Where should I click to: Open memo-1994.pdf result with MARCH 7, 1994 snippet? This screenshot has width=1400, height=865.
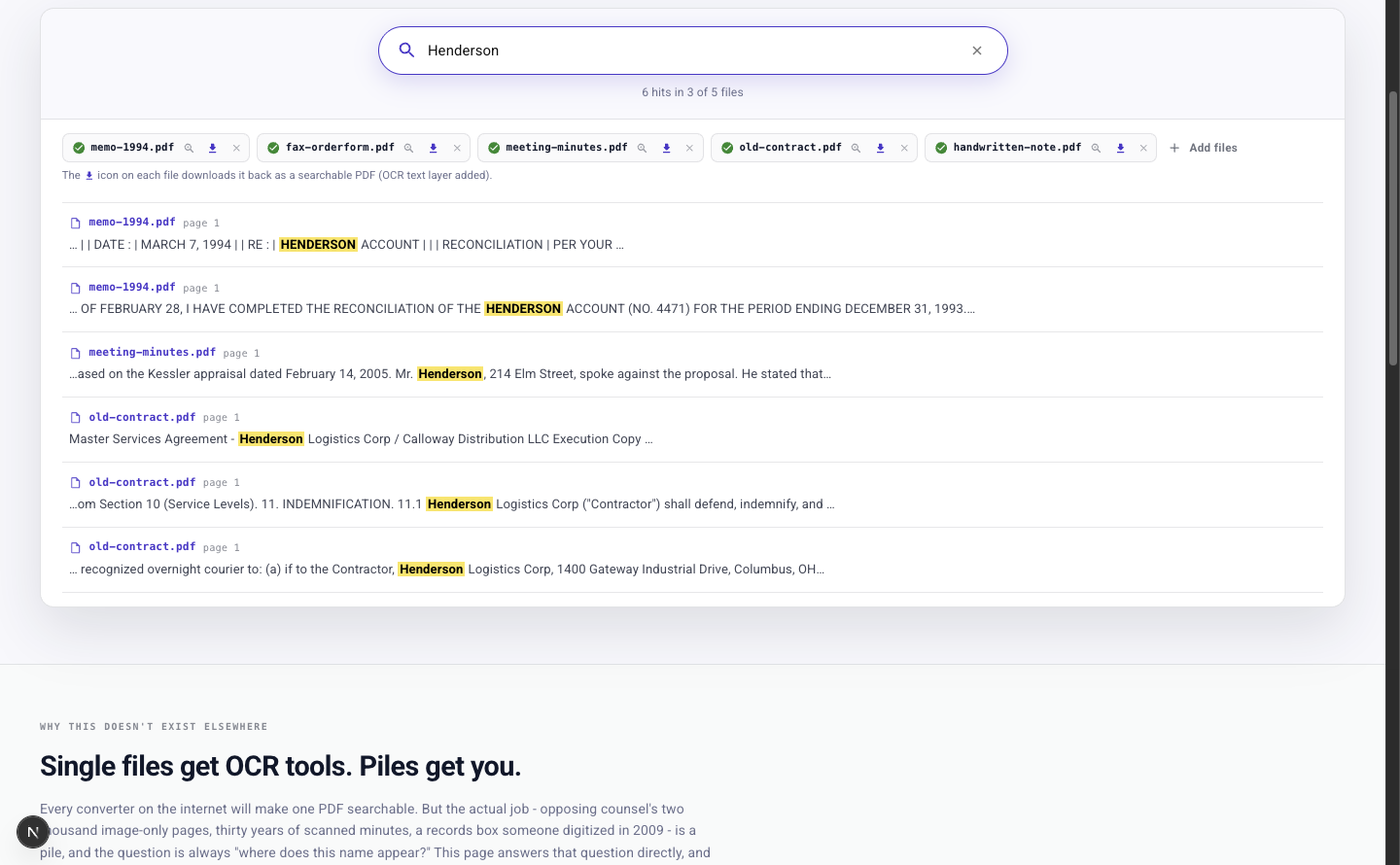(132, 223)
